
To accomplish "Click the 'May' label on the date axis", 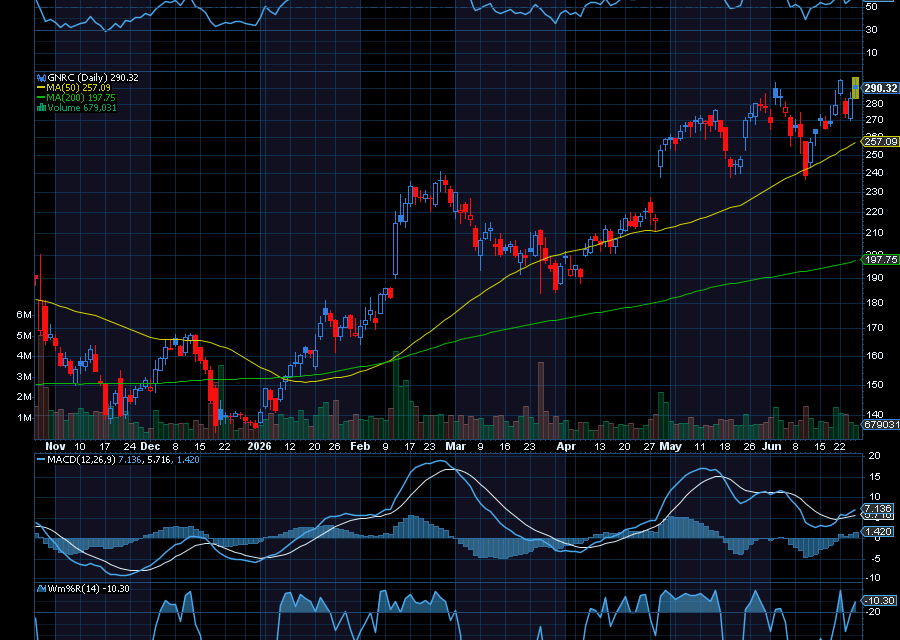I will [670, 447].
